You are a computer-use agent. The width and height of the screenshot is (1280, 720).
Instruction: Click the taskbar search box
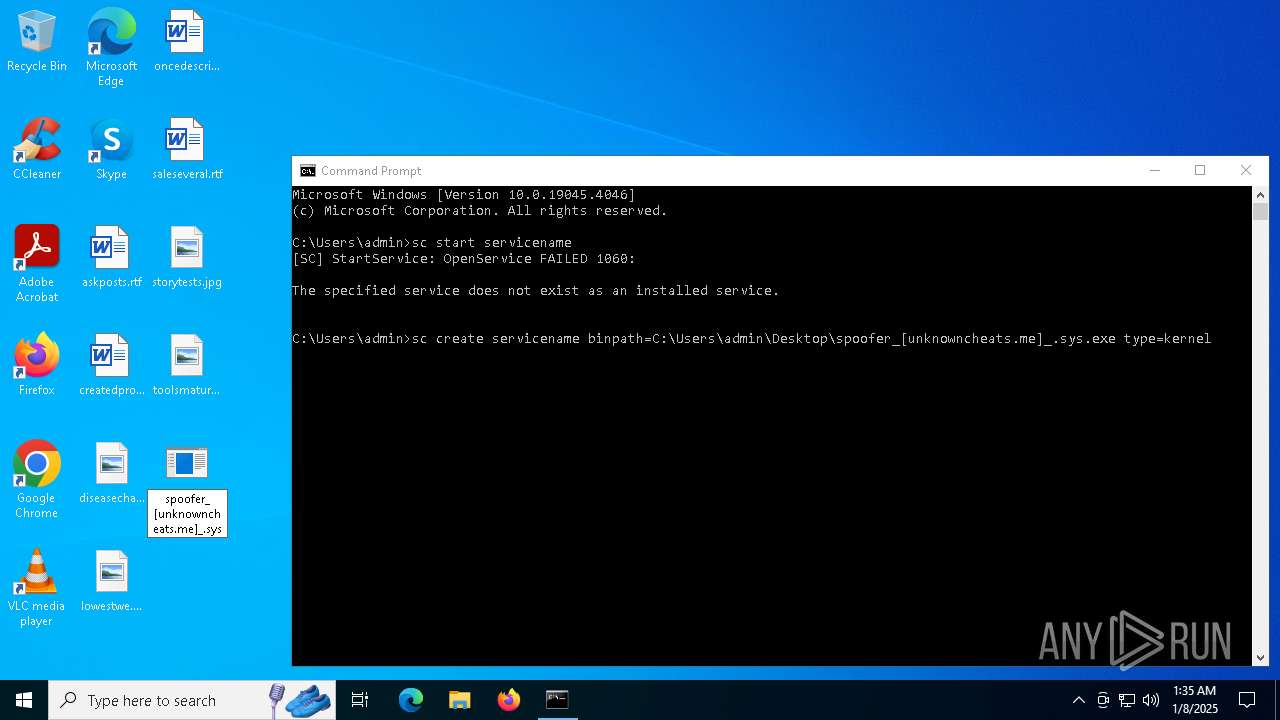pos(191,700)
